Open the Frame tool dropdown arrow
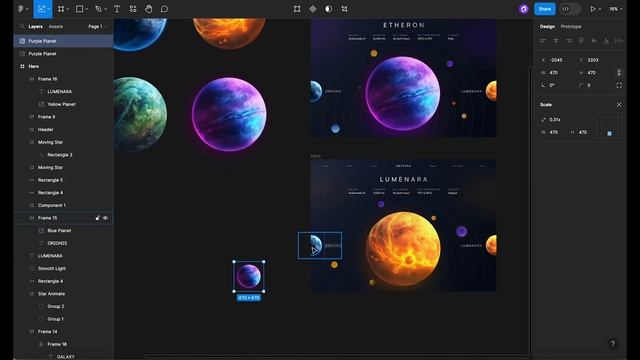Screen dimensions: 640x360 [x=67, y=9]
